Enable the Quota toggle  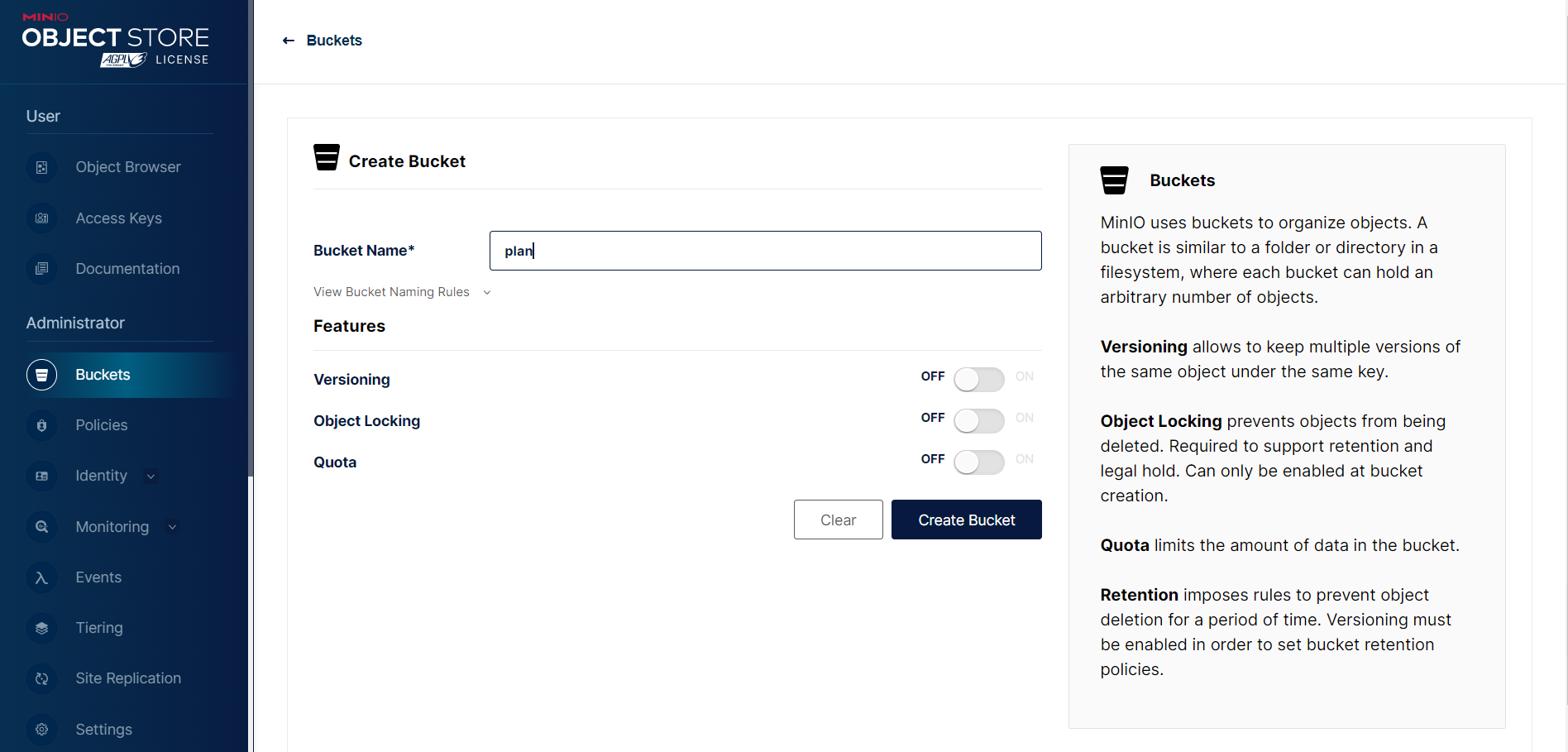978,462
